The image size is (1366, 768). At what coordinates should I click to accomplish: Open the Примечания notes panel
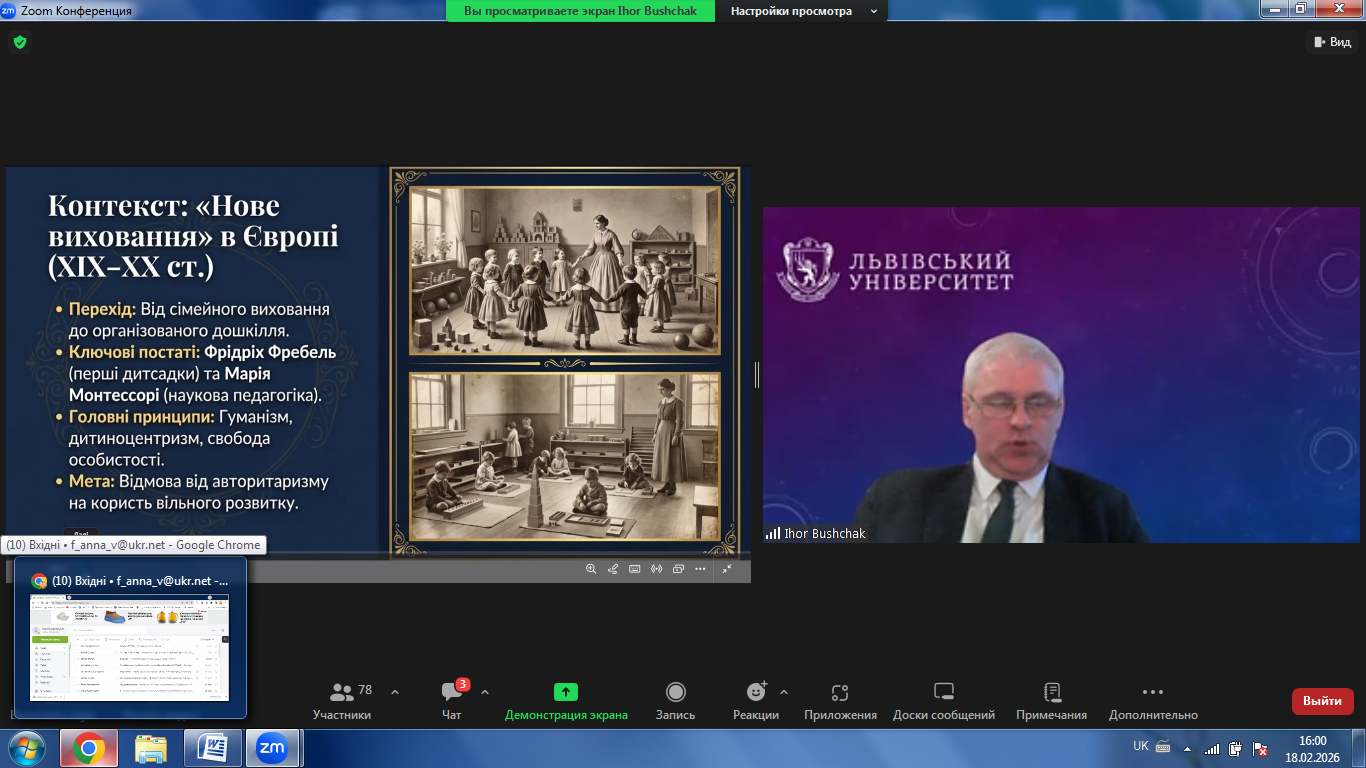1051,700
